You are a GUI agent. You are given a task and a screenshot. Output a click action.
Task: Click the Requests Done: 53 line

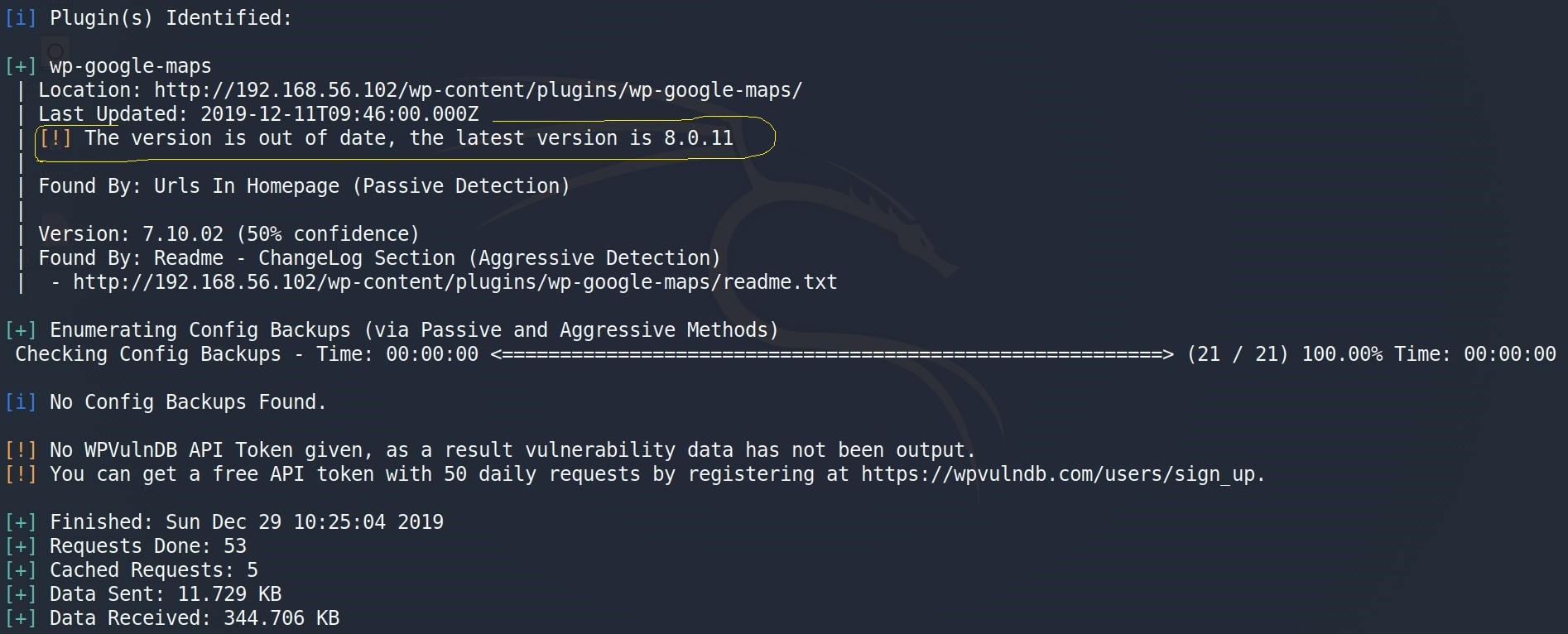(x=148, y=546)
